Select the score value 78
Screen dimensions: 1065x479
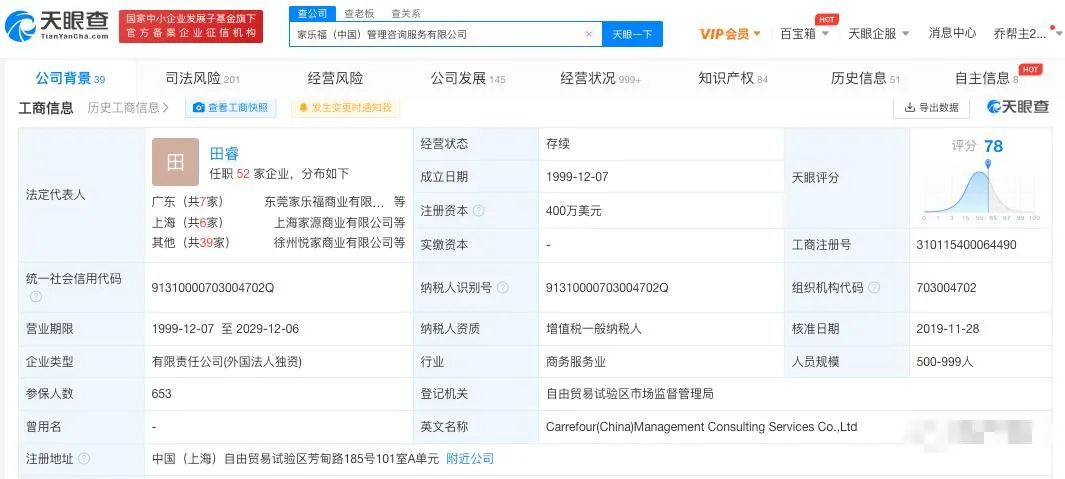tap(993, 145)
